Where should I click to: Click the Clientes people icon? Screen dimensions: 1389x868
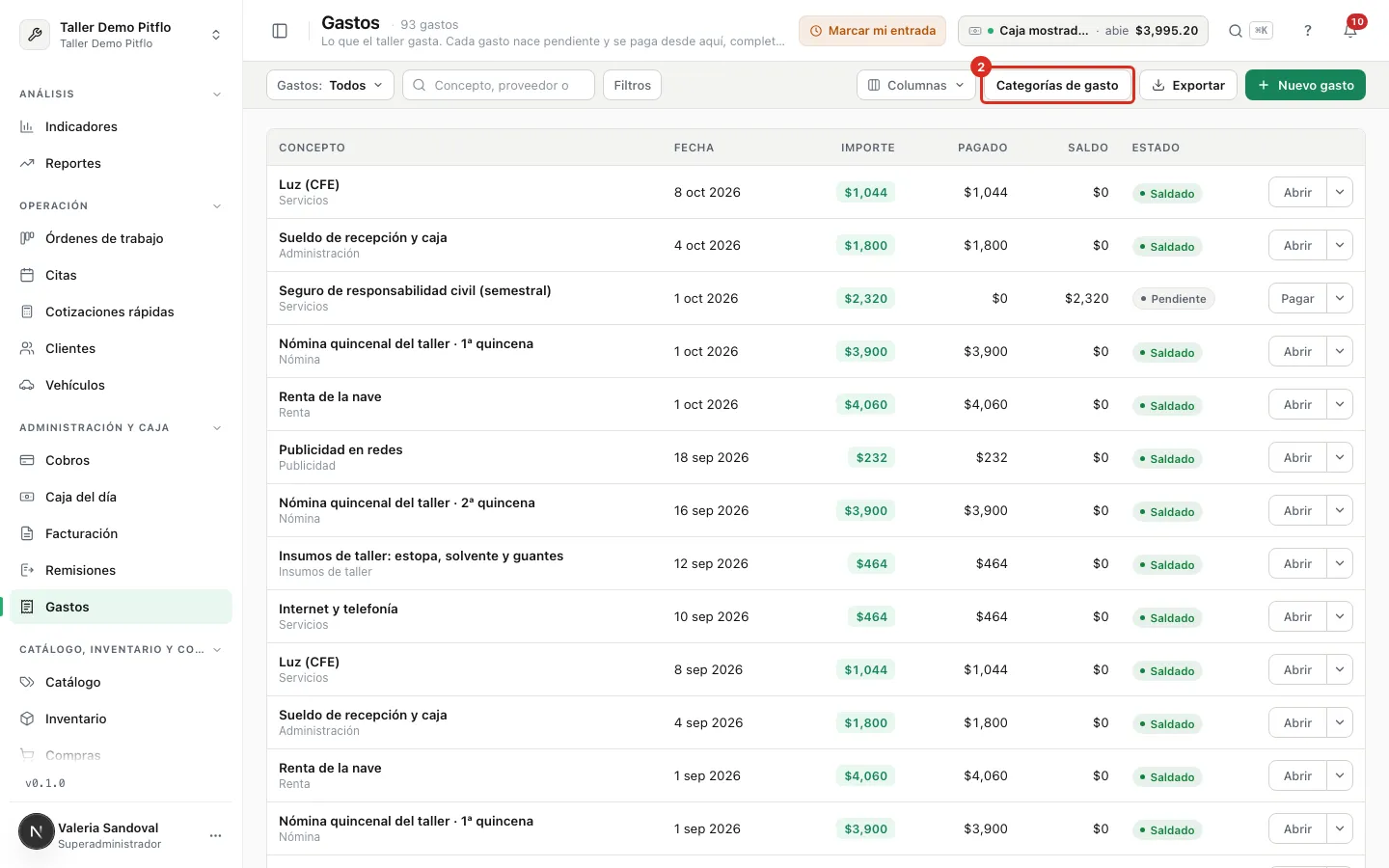point(27,348)
